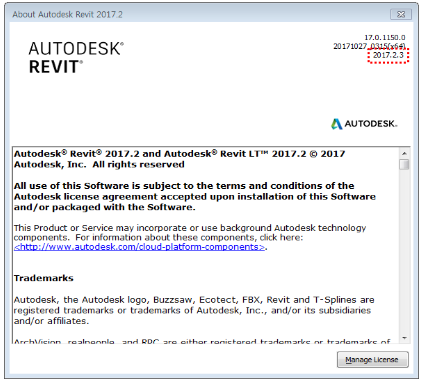The width and height of the screenshot is (422, 382).
Task: Click the build number 17.0.1150.0
Action: click(x=385, y=38)
